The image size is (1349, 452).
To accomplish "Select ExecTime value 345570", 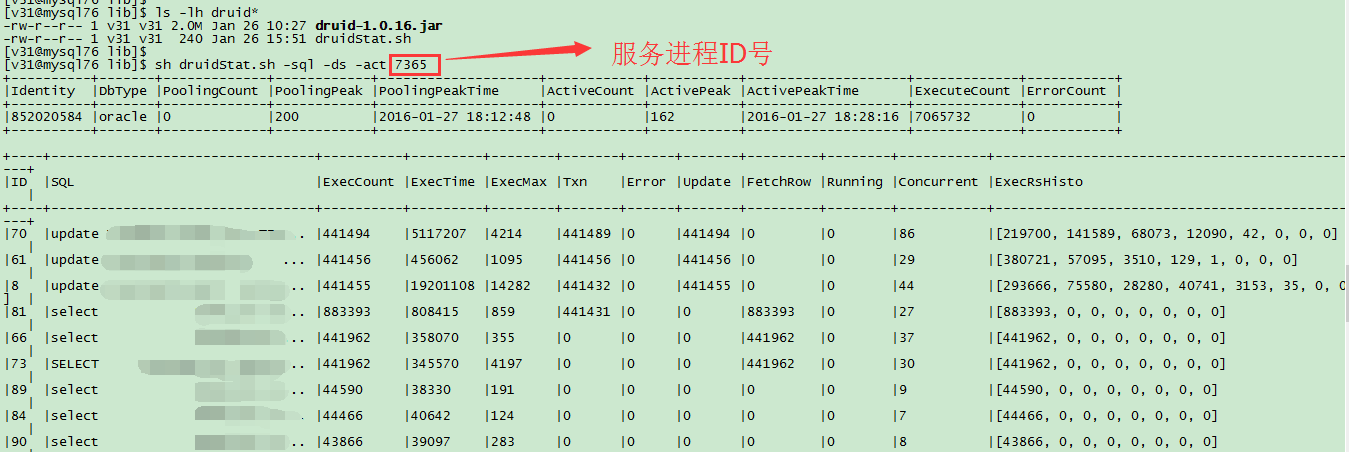I will tap(435, 364).
